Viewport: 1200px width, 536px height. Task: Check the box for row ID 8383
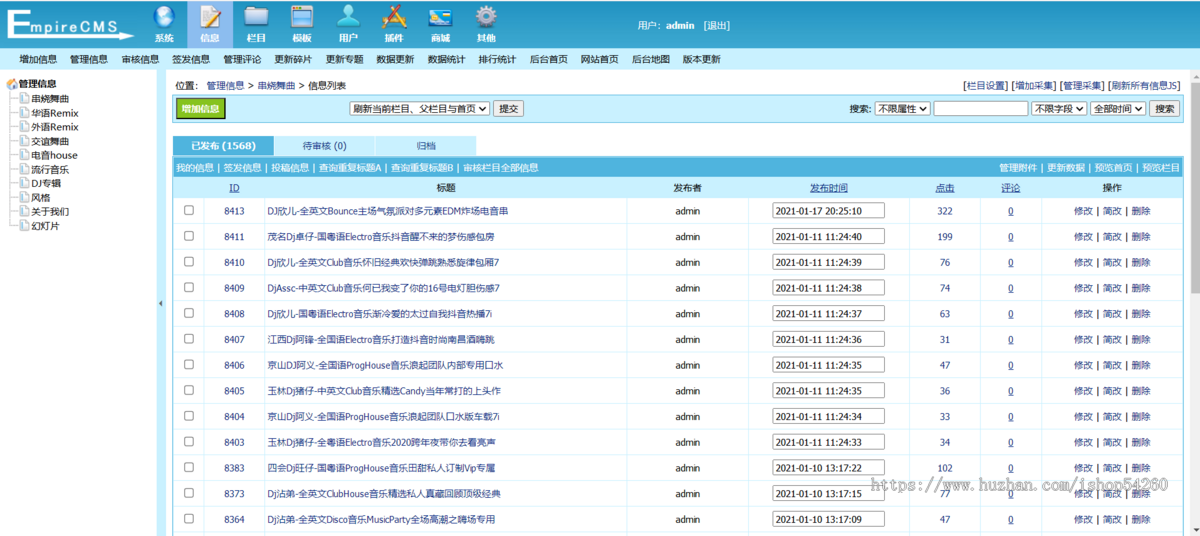click(189, 467)
